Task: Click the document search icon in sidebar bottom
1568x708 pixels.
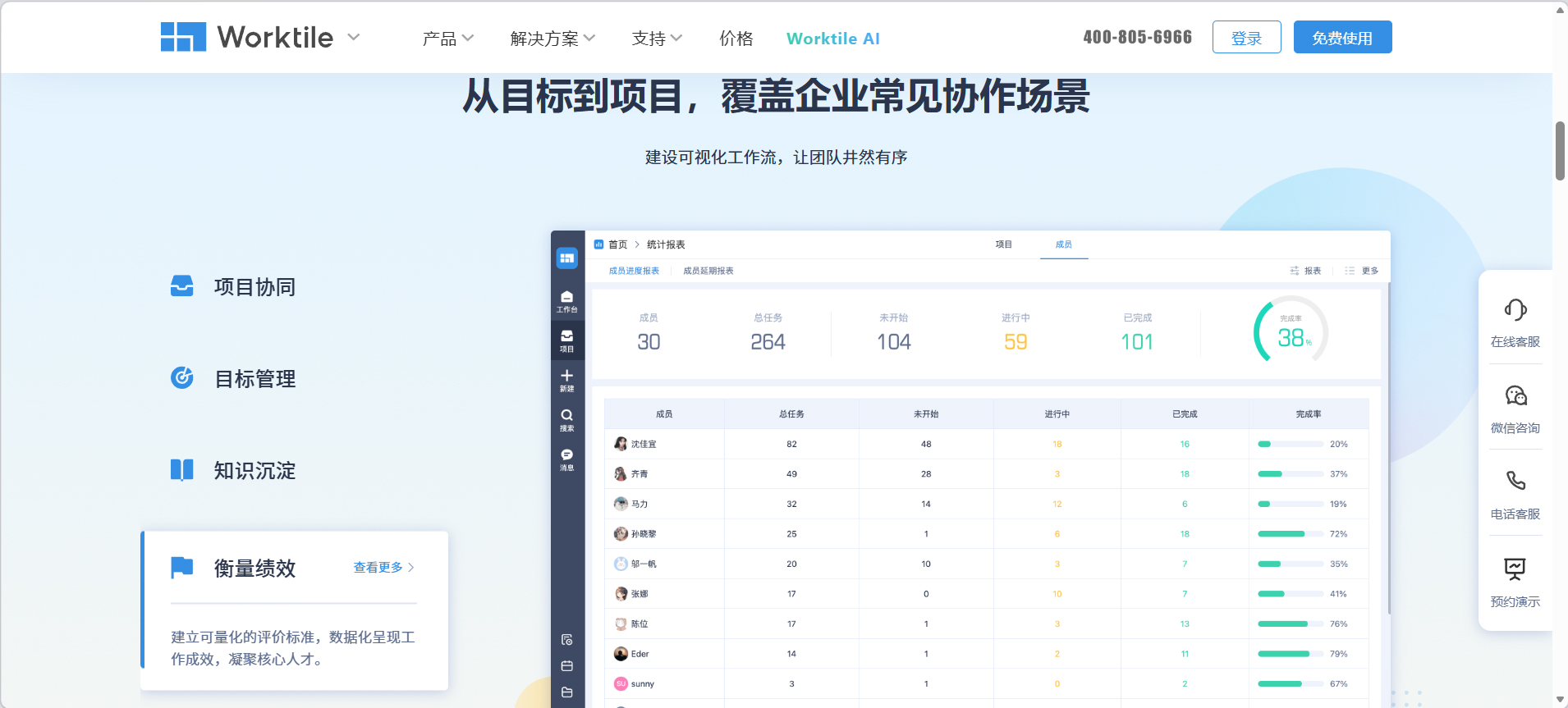Action: (x=566, y=640)
